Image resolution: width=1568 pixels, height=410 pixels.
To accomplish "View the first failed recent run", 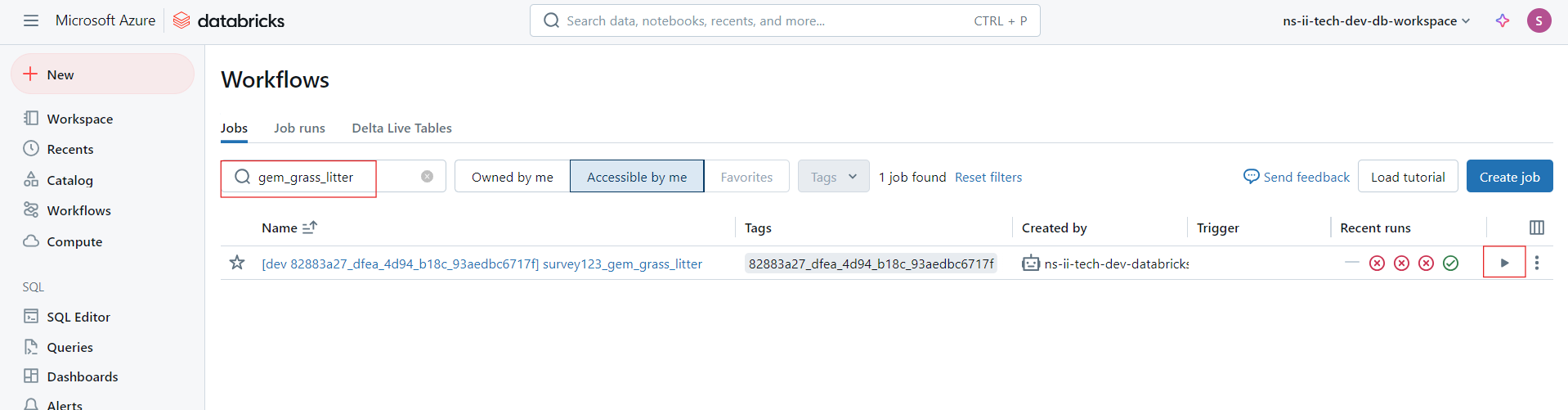I will coord(1377,263).
